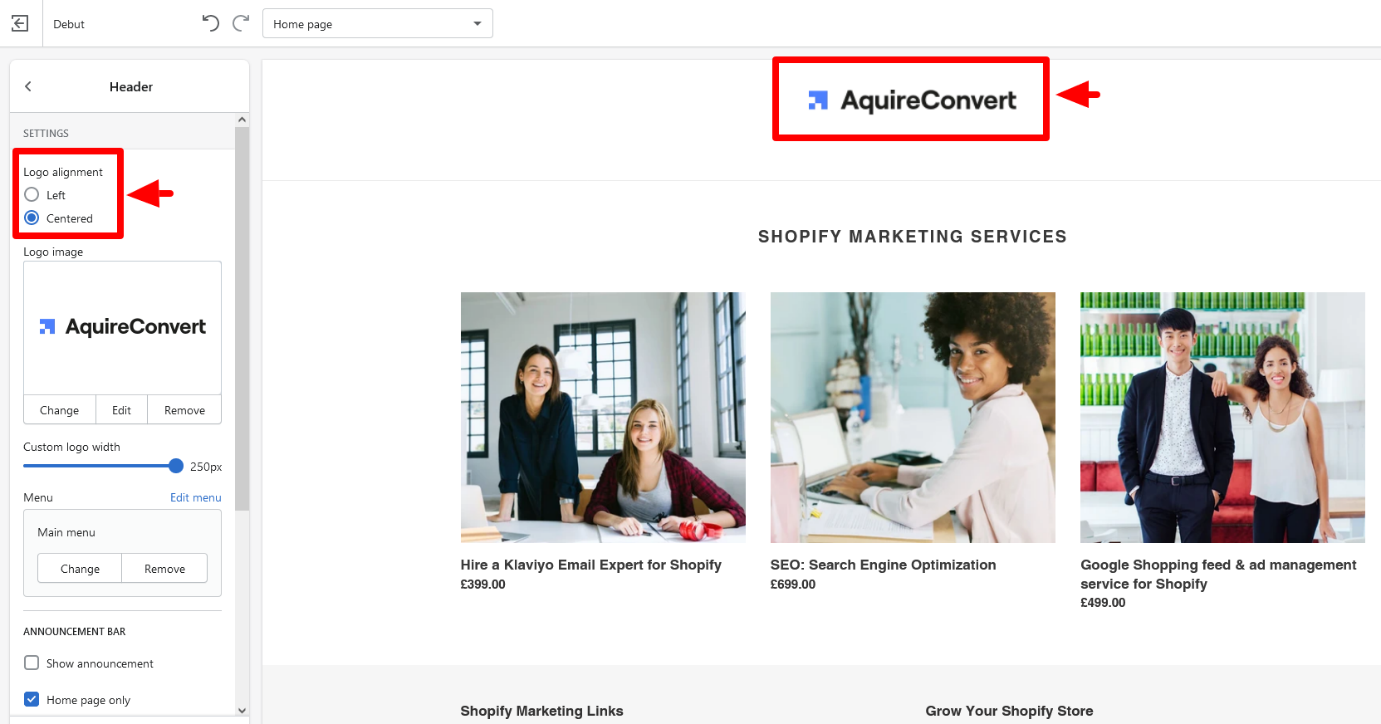1381x724 pixels.
Task: Click Change under Logo image
Action: click(x=59, y=410)
